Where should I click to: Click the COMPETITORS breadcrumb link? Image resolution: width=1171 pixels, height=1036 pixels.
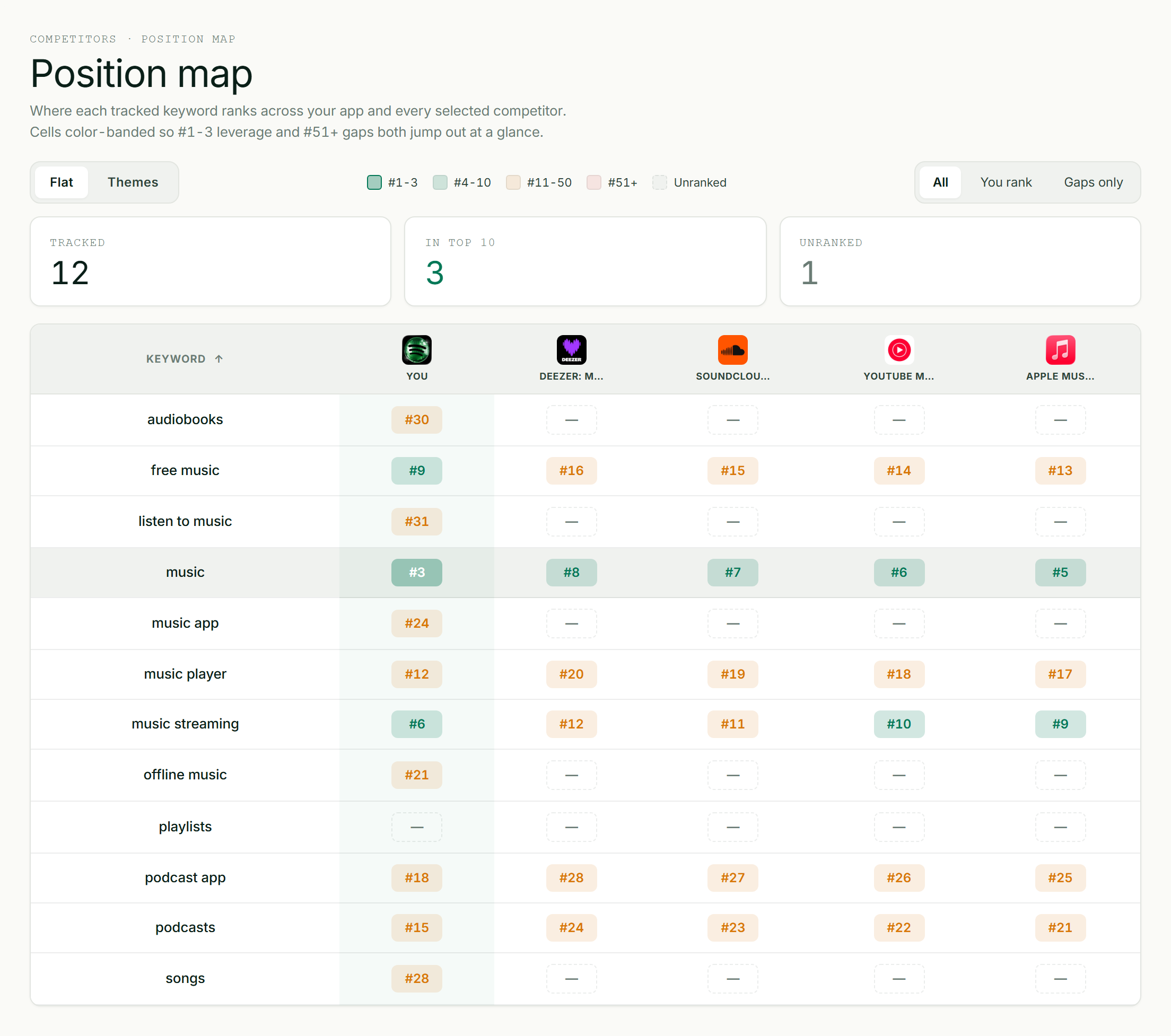(73, 39)
